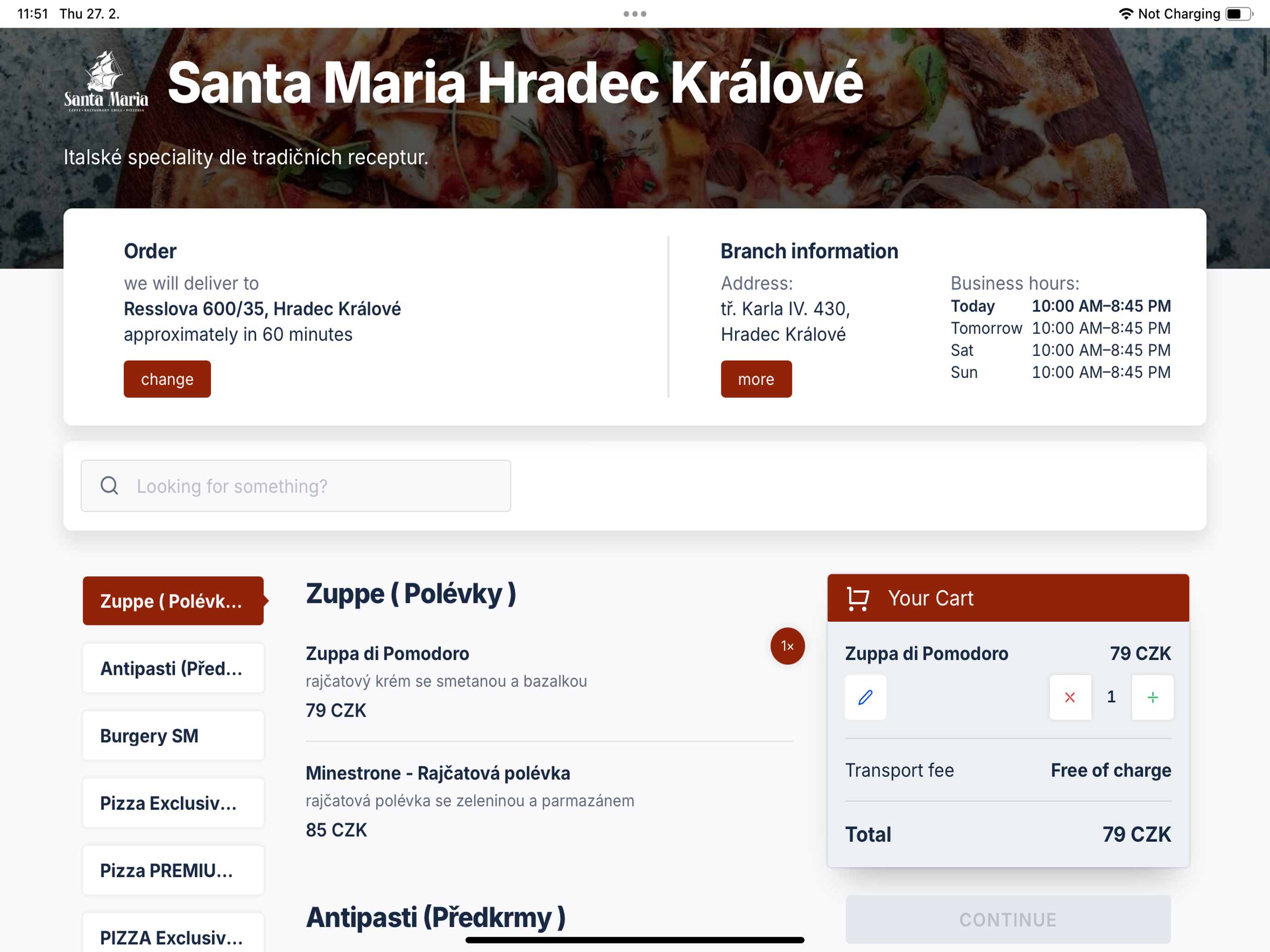Click Today's business hours row
This screenshot has width=1270, height=952.
[x=1060, y=306]
